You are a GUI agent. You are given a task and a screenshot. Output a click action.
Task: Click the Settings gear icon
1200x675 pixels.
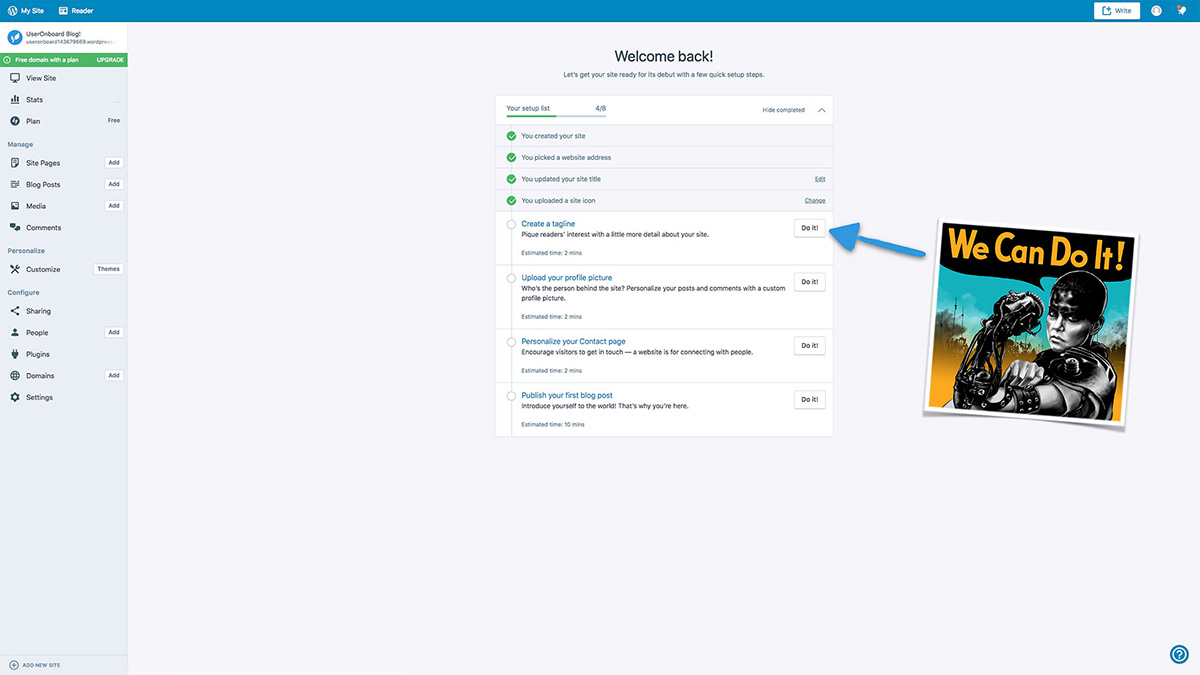pyautogui.click(x=15, y=397)
